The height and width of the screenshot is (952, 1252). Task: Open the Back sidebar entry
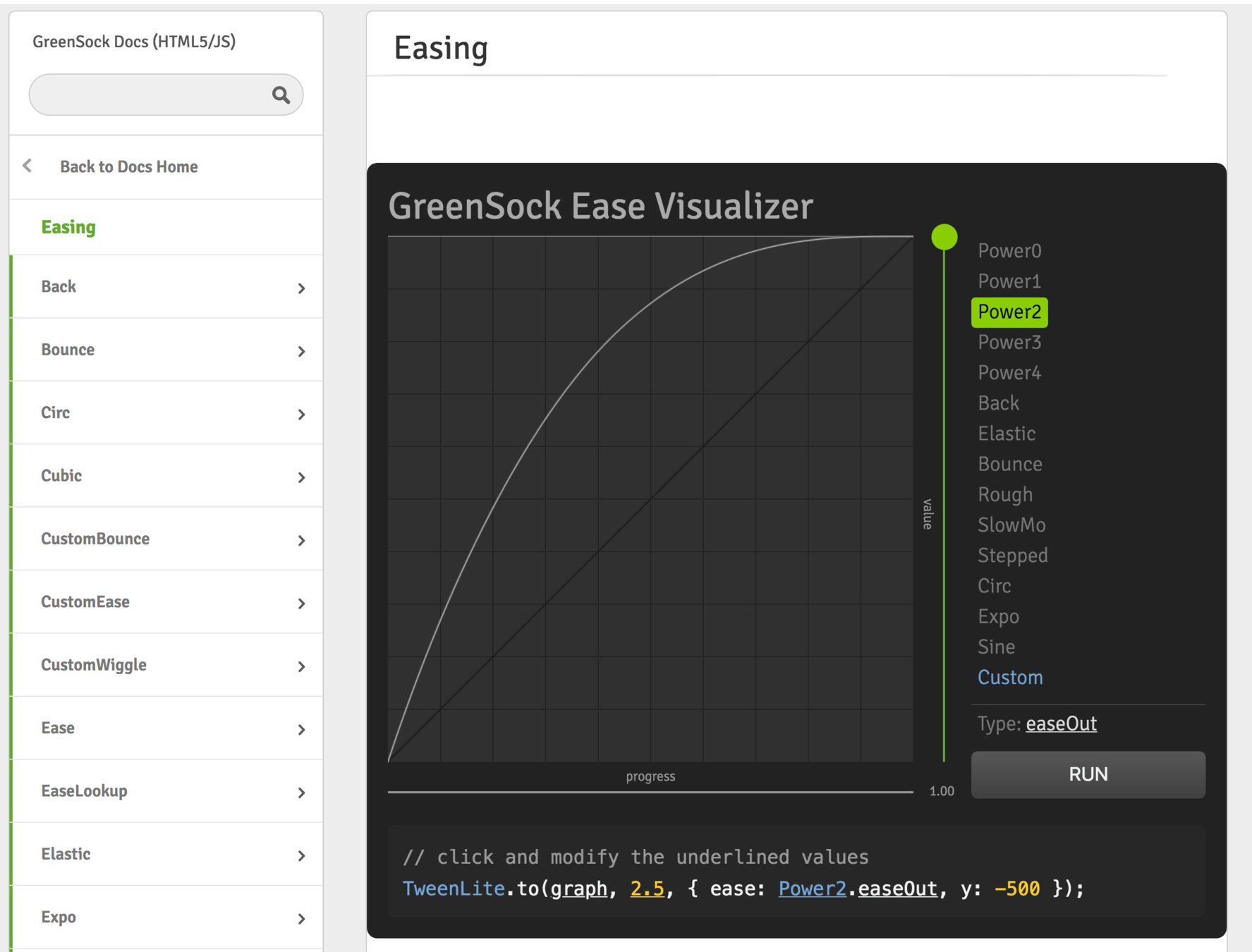166,286
